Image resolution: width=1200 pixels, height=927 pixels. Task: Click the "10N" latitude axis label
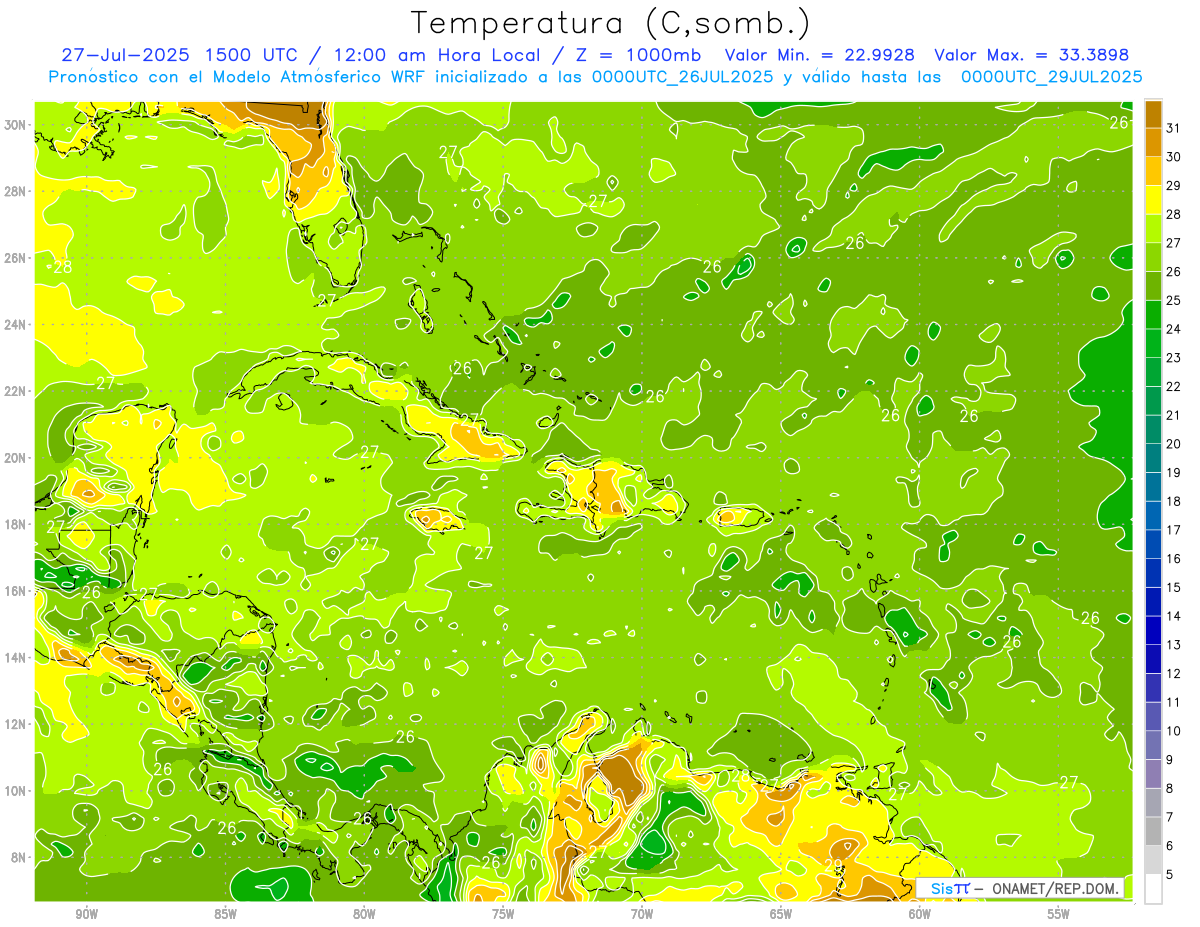click(15, 791)
